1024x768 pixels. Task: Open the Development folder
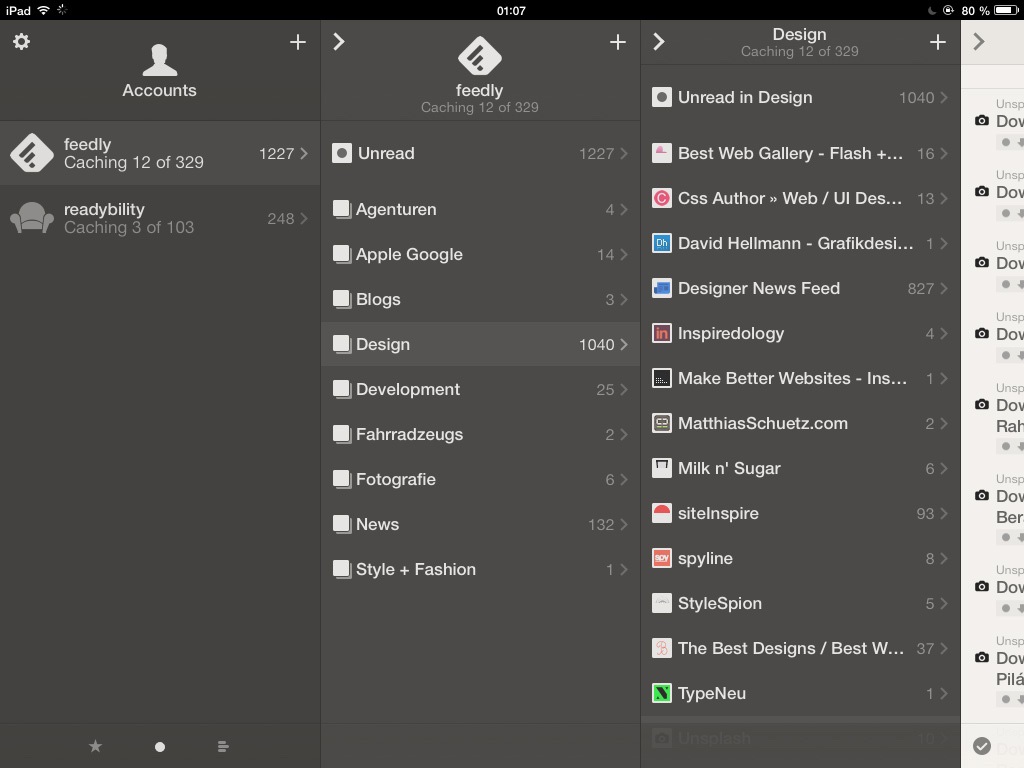(x=480, y=389)
